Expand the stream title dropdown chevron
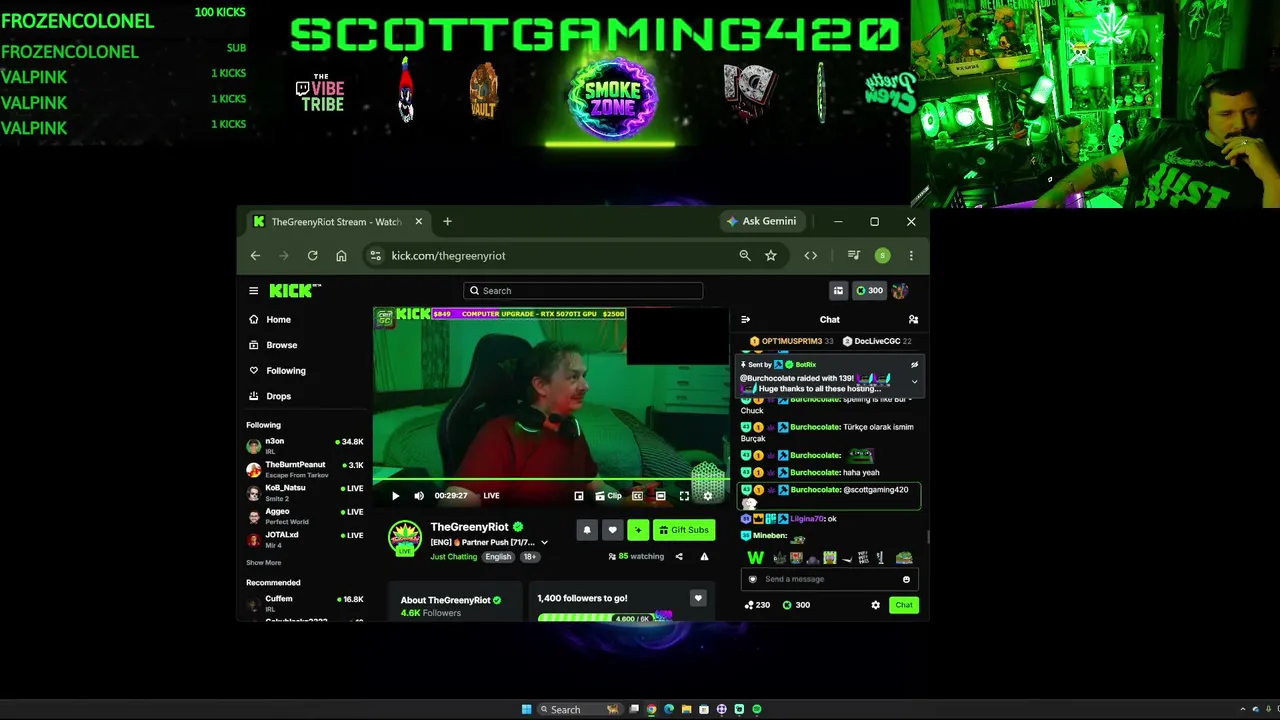Viewport: 1280px width, 720px height. coord(544,543)
